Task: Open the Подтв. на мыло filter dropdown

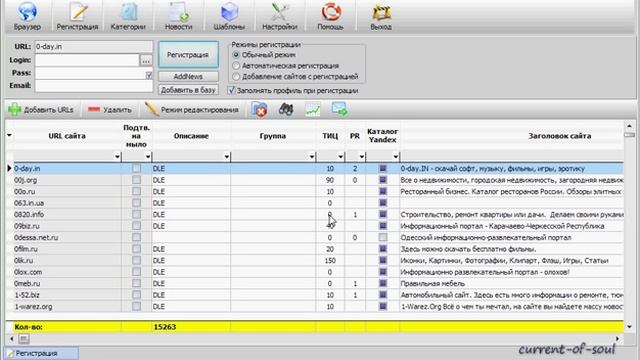Action: coord(148,157)
